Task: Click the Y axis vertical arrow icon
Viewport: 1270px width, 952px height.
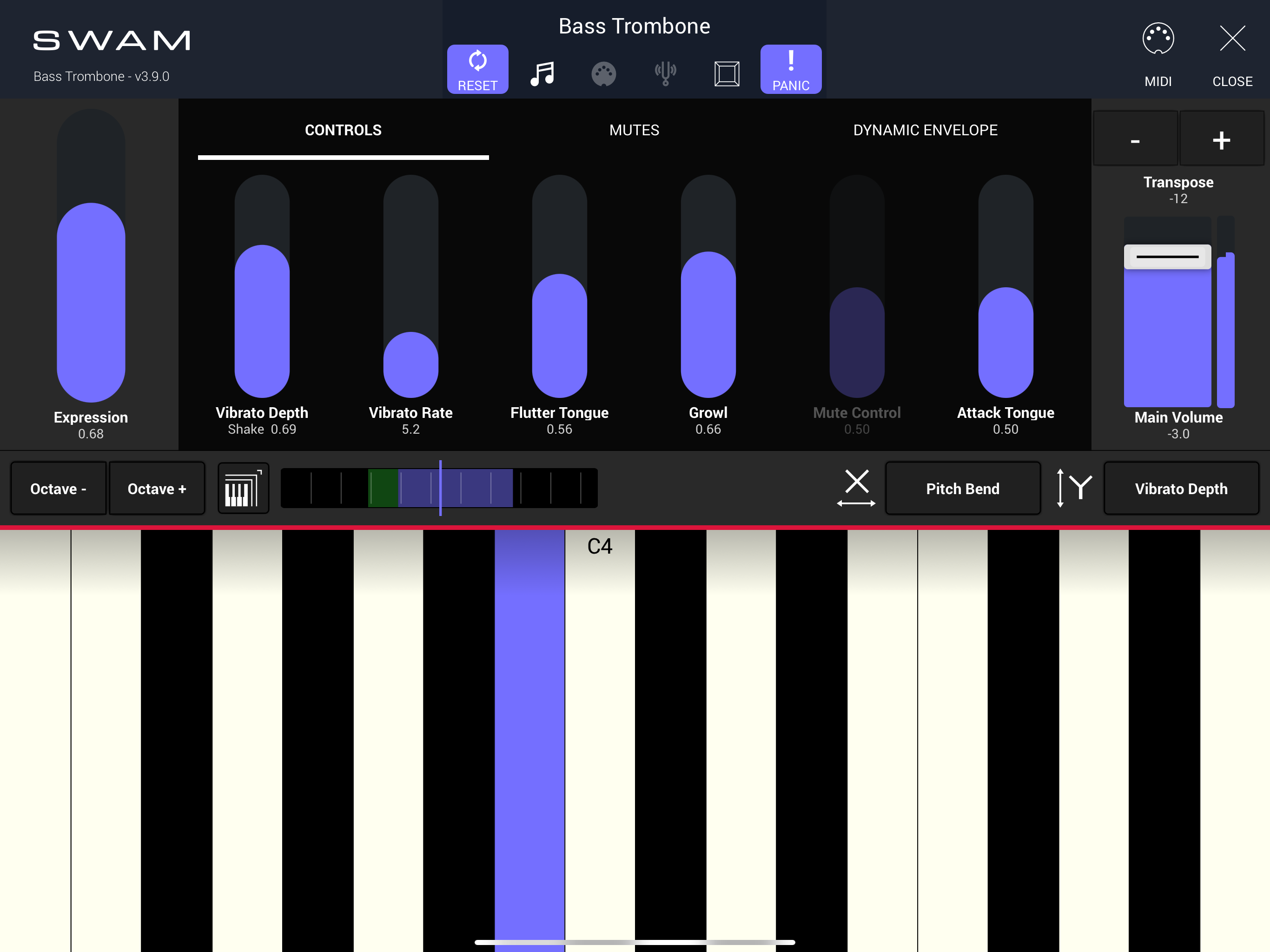Action: [x=1074, y=488]
